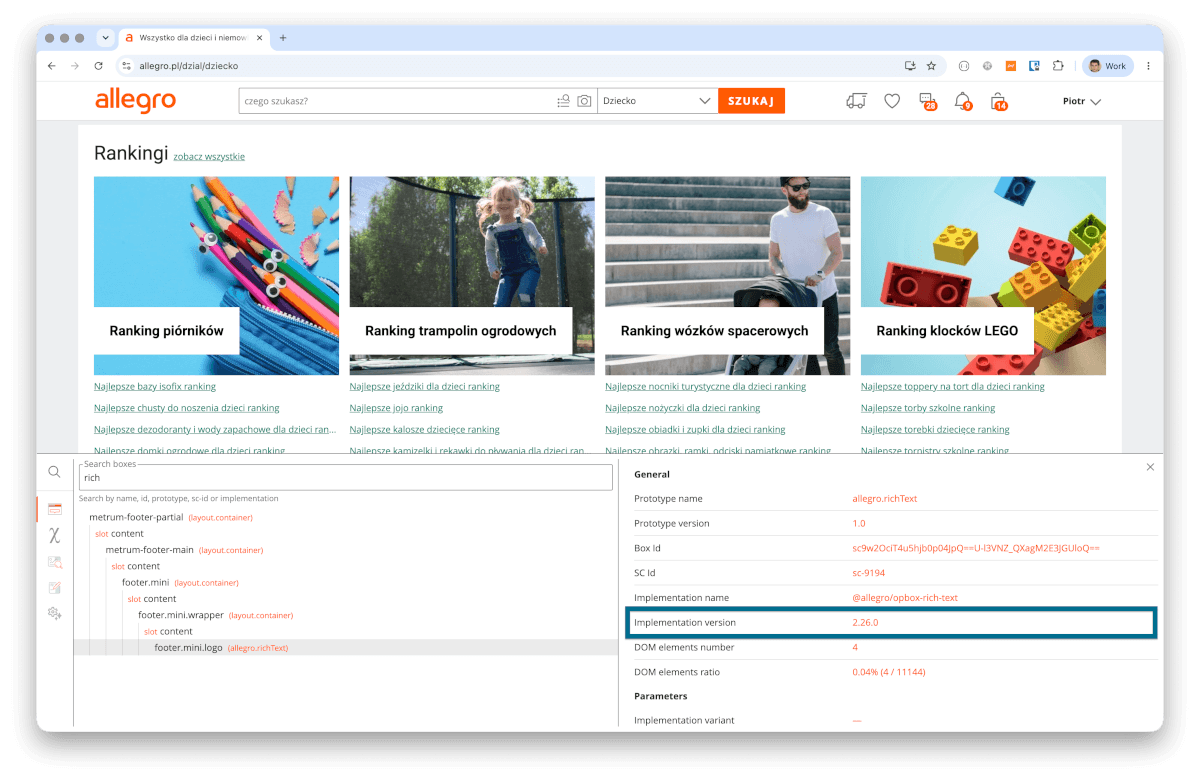
Task: Open Ranking trampolin ogrodowych thumbnail
Action: [x=472, y=276]
